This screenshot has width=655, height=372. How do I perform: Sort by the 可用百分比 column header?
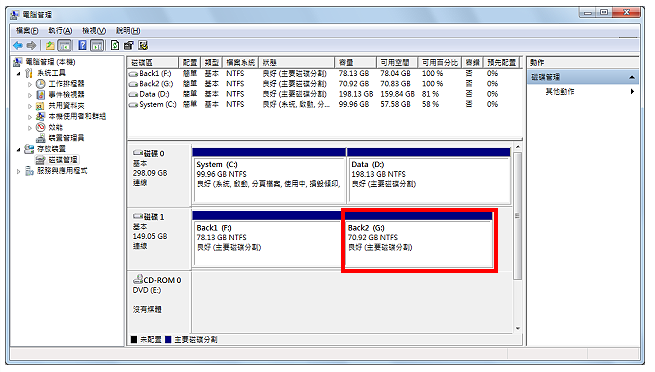(x=439, y=63)
